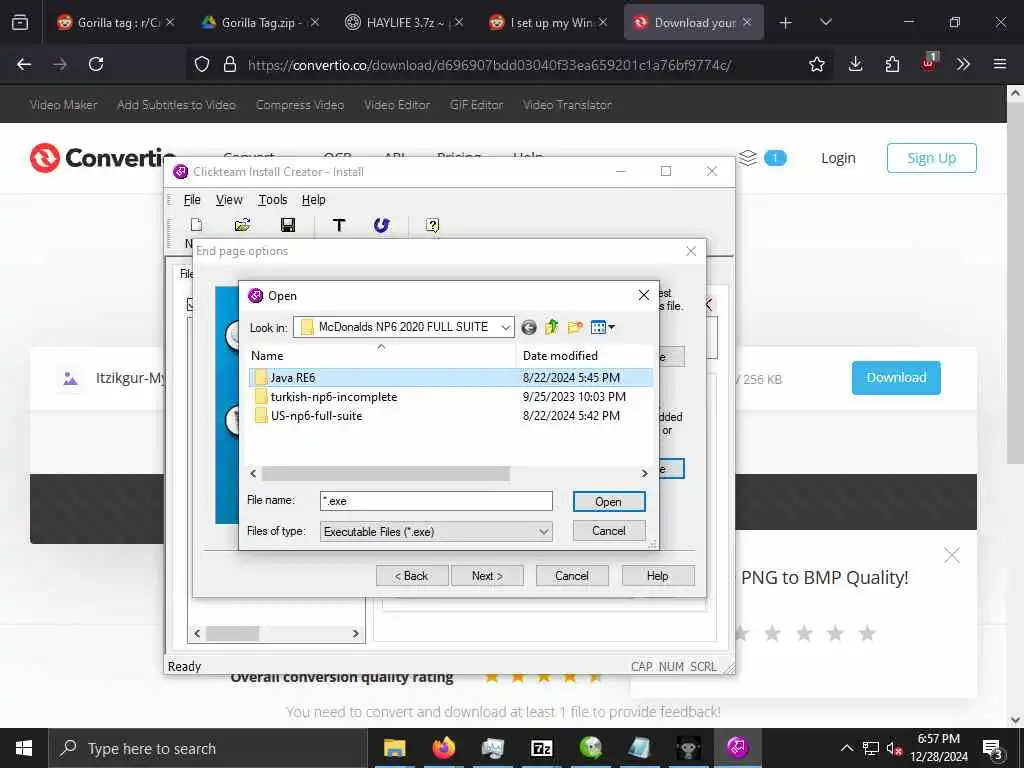Click the Sign Up button on Convertio
This screenshot has height=768, width=1024.
(931, 158)
